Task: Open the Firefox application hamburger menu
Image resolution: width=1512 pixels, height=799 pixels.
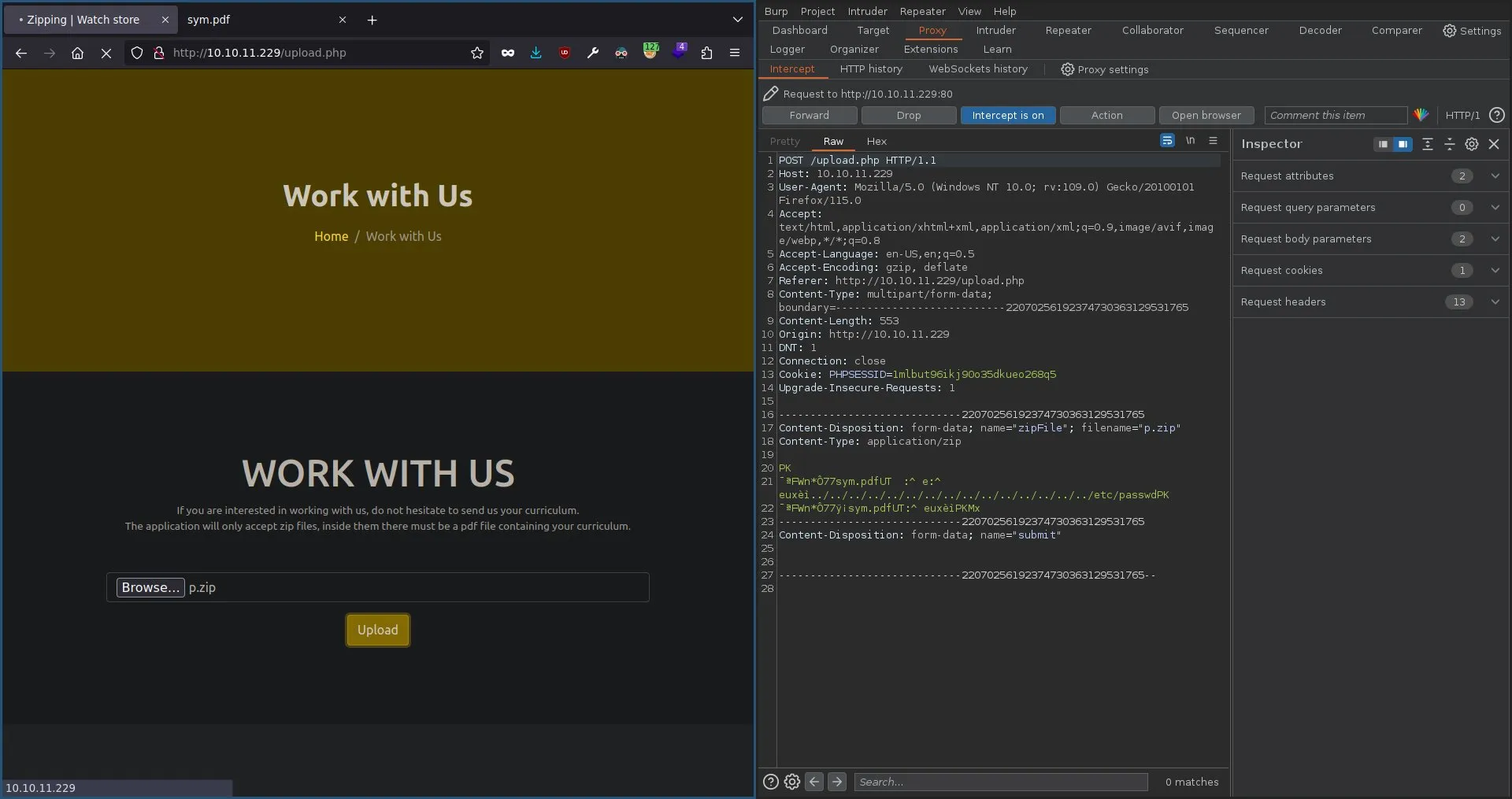Action: click(735, 53)
